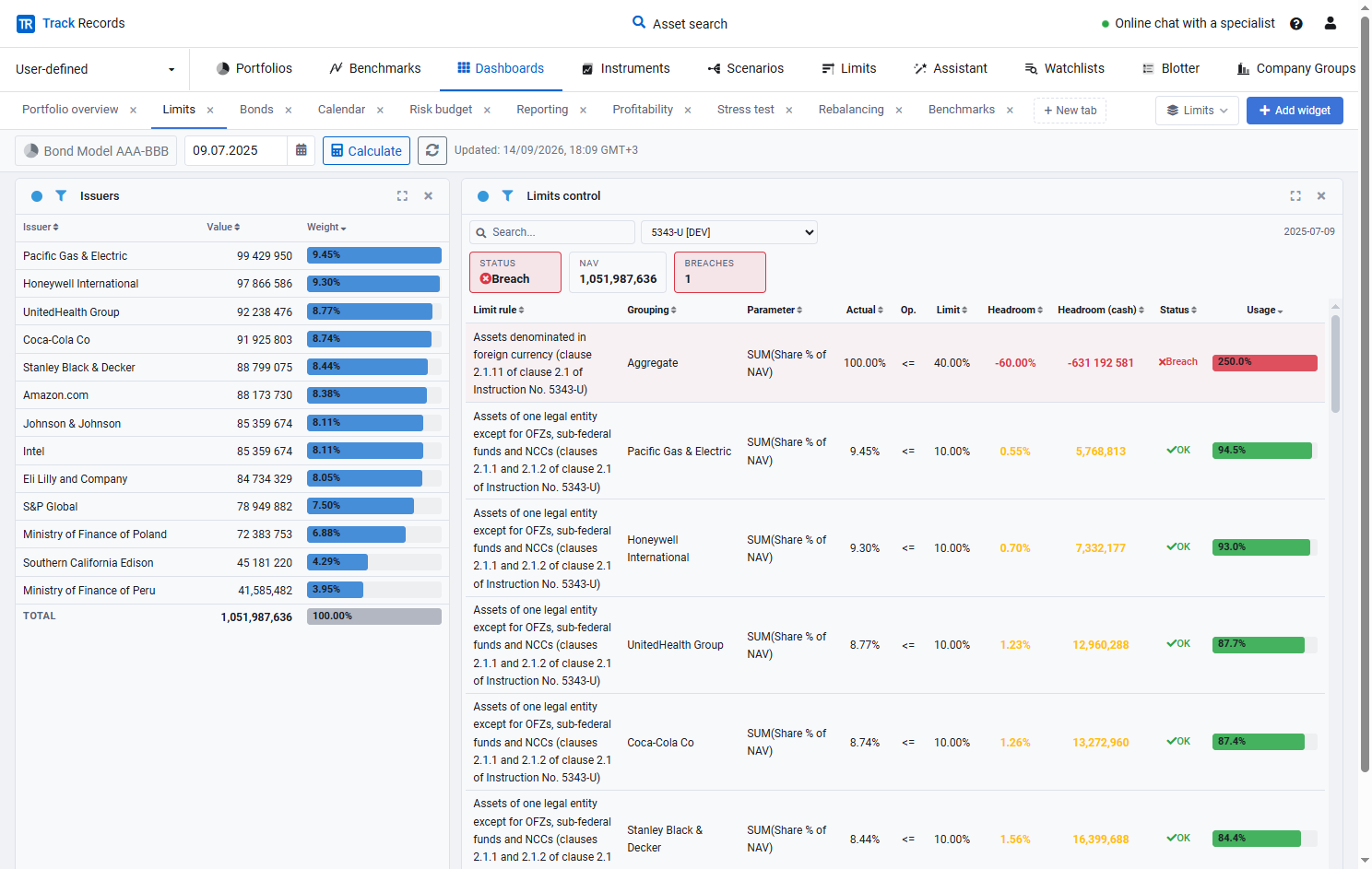The height and width of the screenshot is (869, 1372).
Task: Sort Issuers by Value column
Action: click(223, 227)
